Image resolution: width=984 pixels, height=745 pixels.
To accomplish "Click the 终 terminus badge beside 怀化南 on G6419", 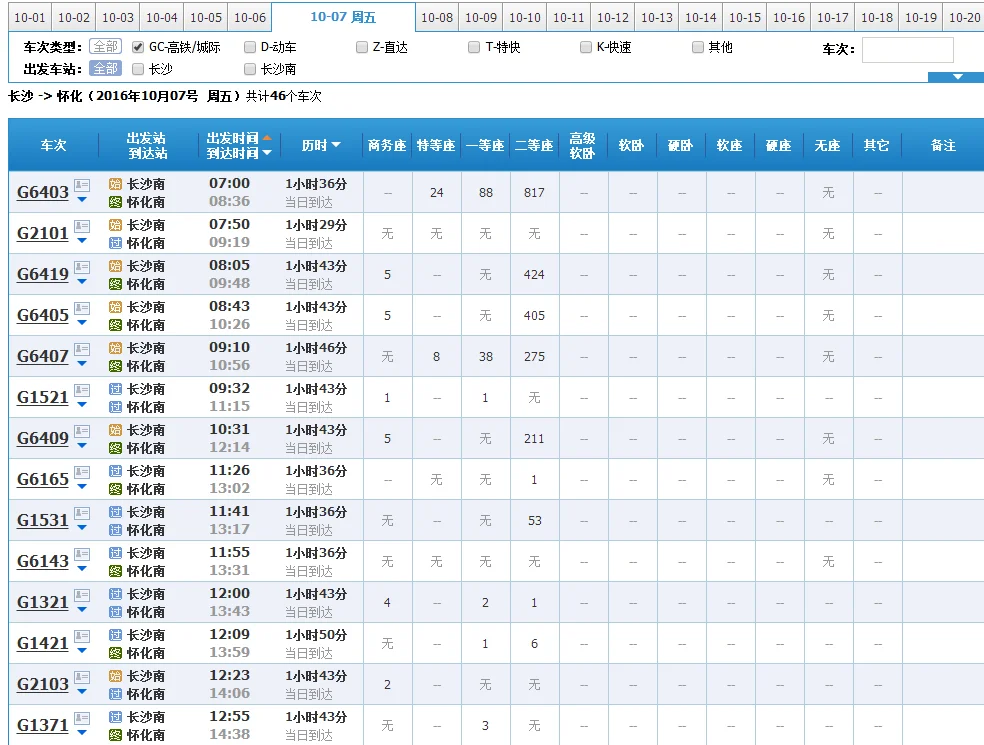I will 115,281.
